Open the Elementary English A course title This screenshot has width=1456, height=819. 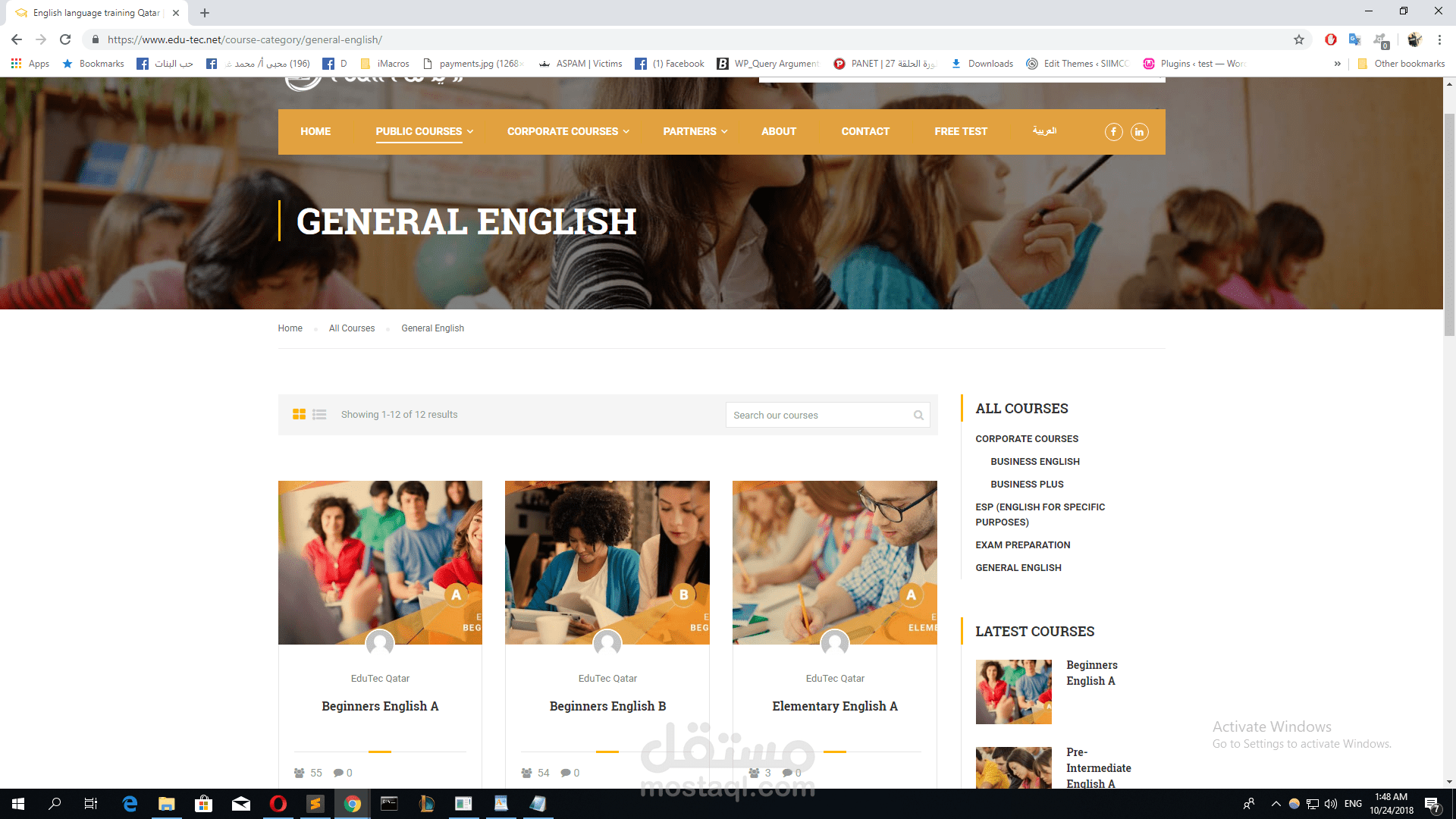click(835, 706)
